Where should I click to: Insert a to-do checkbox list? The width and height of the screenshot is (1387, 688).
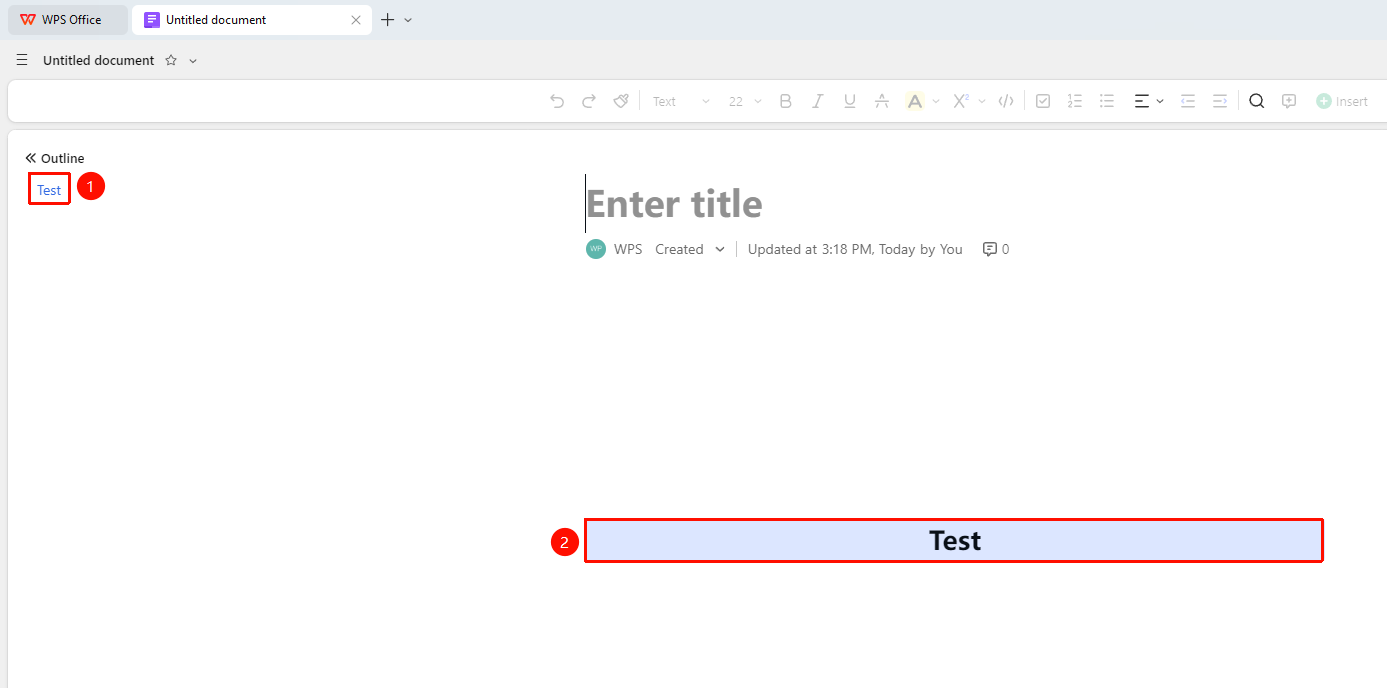[1043, 101]
